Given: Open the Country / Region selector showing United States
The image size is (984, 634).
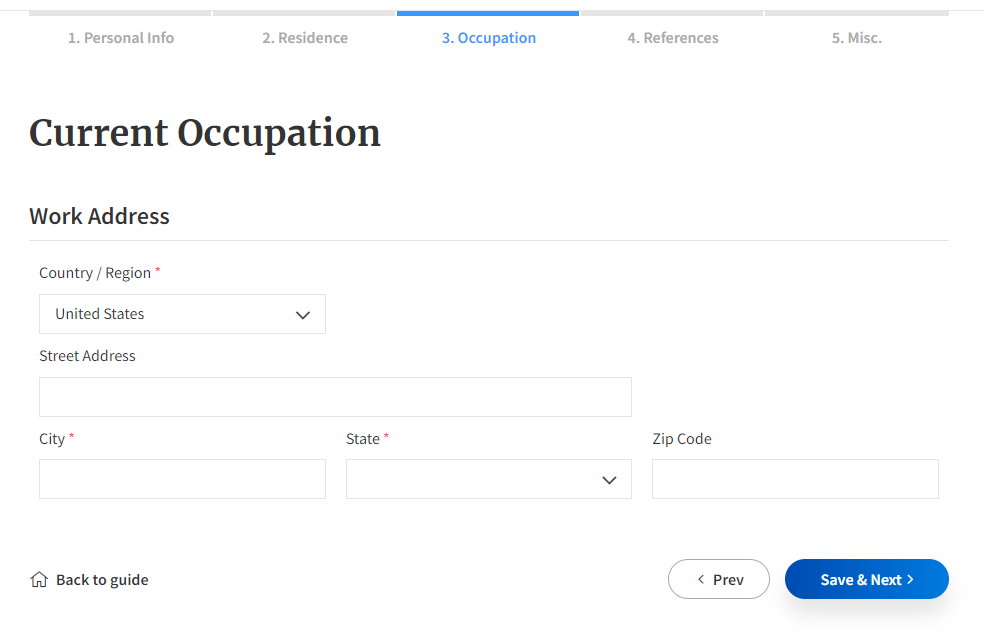Looking at the screenshot, I should tap(182, 314).
